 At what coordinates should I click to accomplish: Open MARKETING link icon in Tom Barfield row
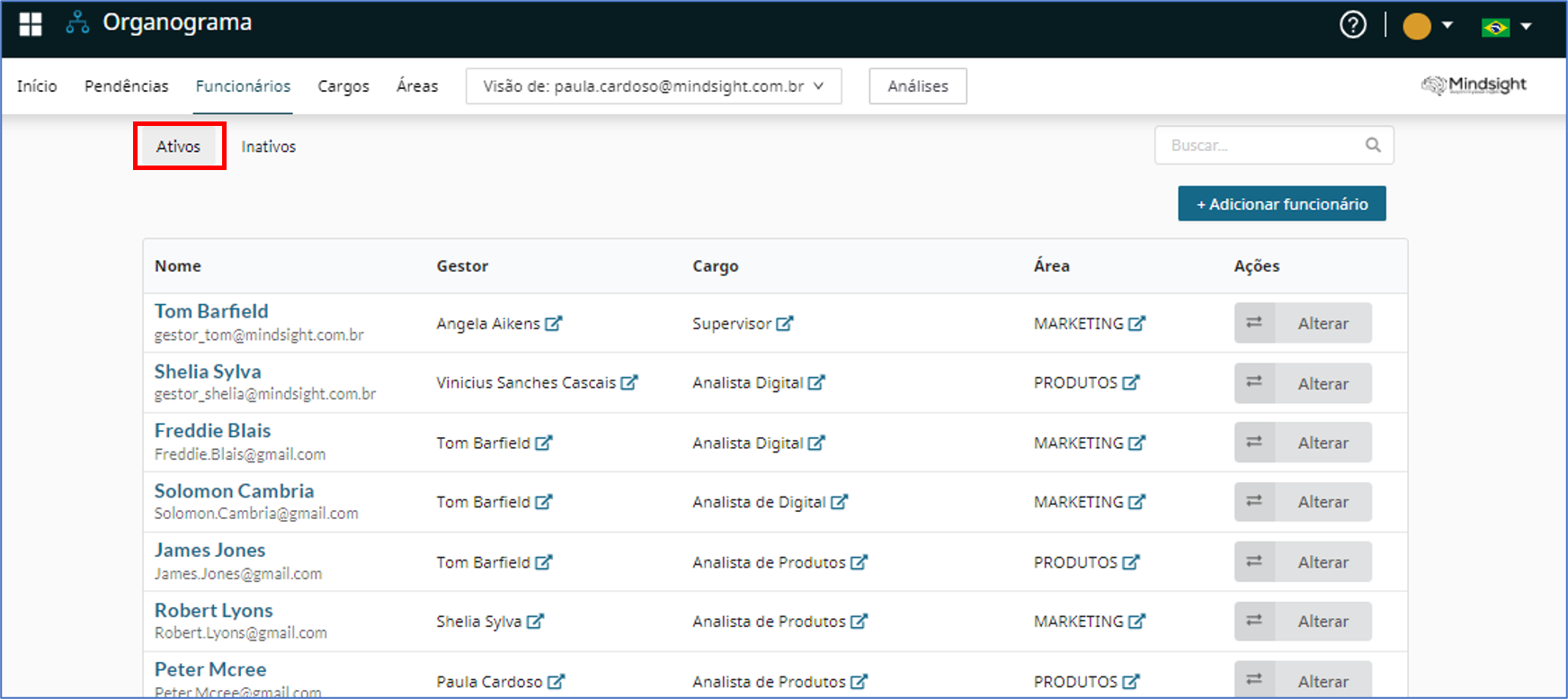point(1137,323)
